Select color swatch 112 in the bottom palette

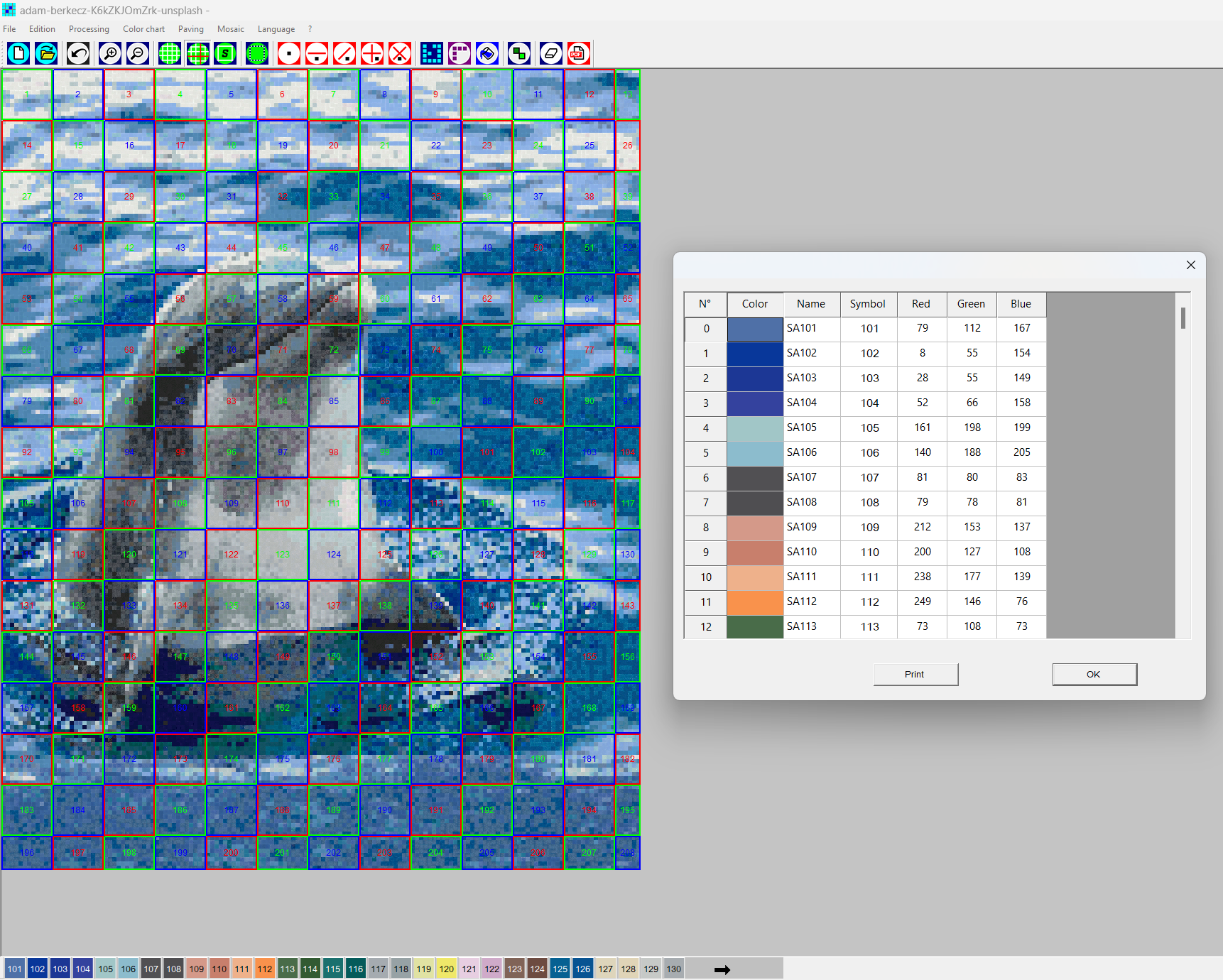264,968
